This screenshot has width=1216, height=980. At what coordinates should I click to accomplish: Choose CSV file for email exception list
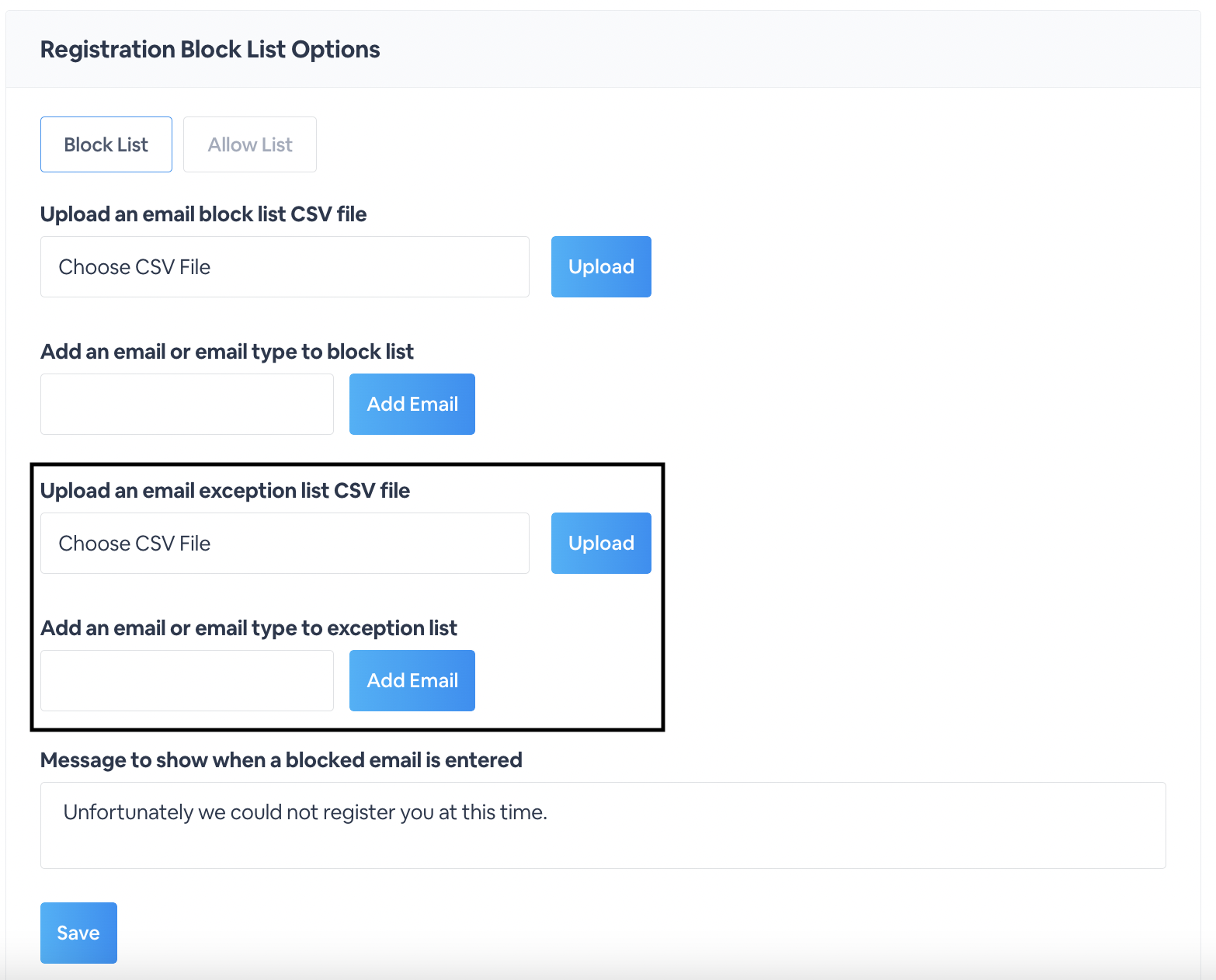[285, 543]
